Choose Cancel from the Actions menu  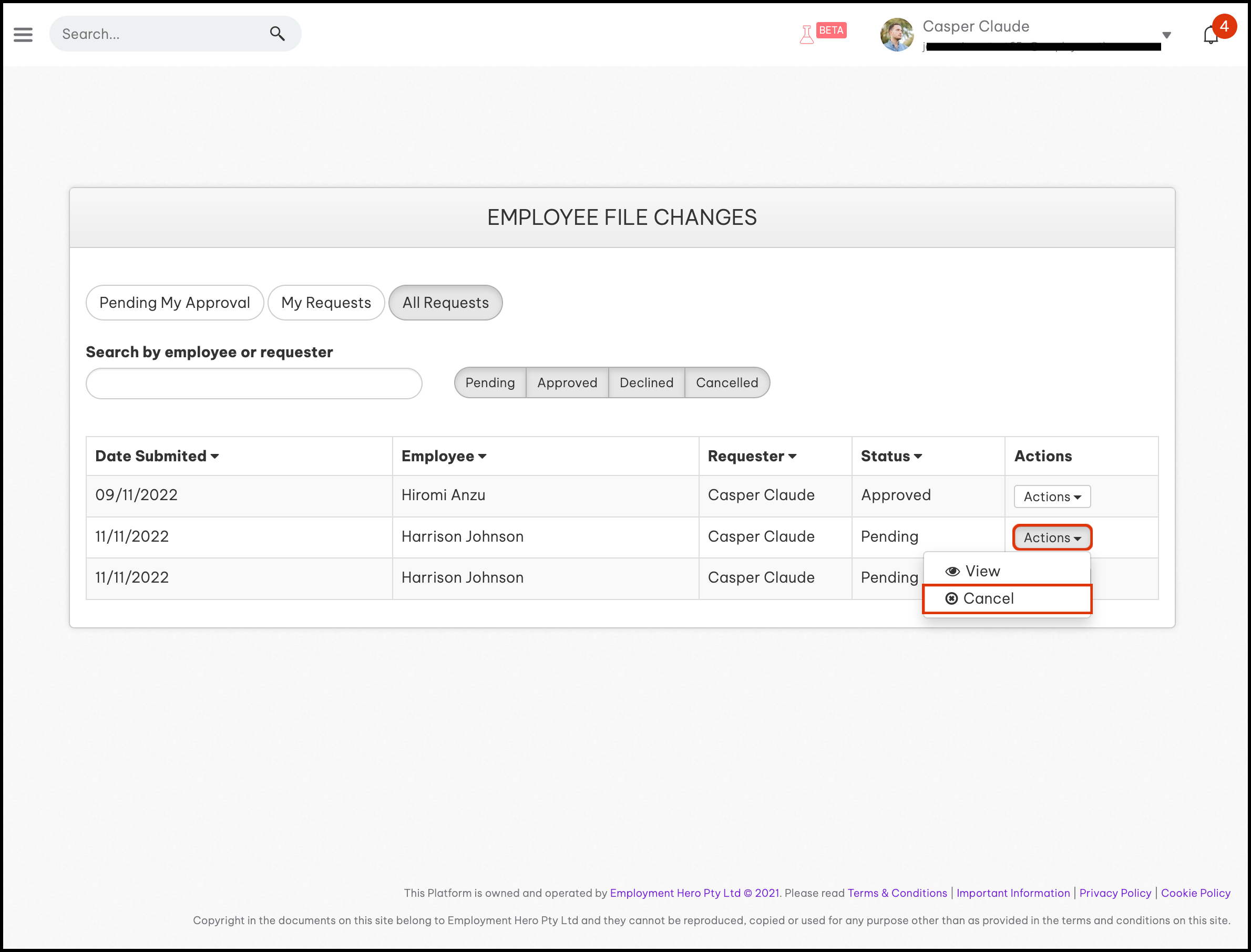coord(988,598)
